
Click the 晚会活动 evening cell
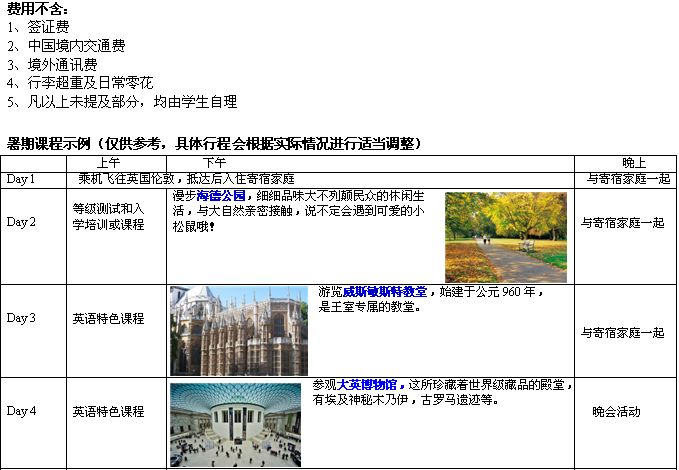tap(616, 411)
